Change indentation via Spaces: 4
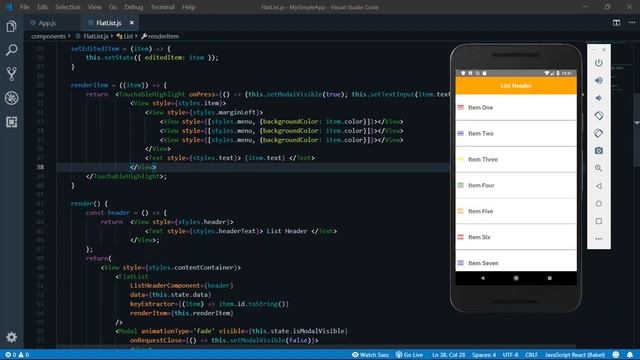The width and height of the screenshot is (640, 360). click(484, 355)
